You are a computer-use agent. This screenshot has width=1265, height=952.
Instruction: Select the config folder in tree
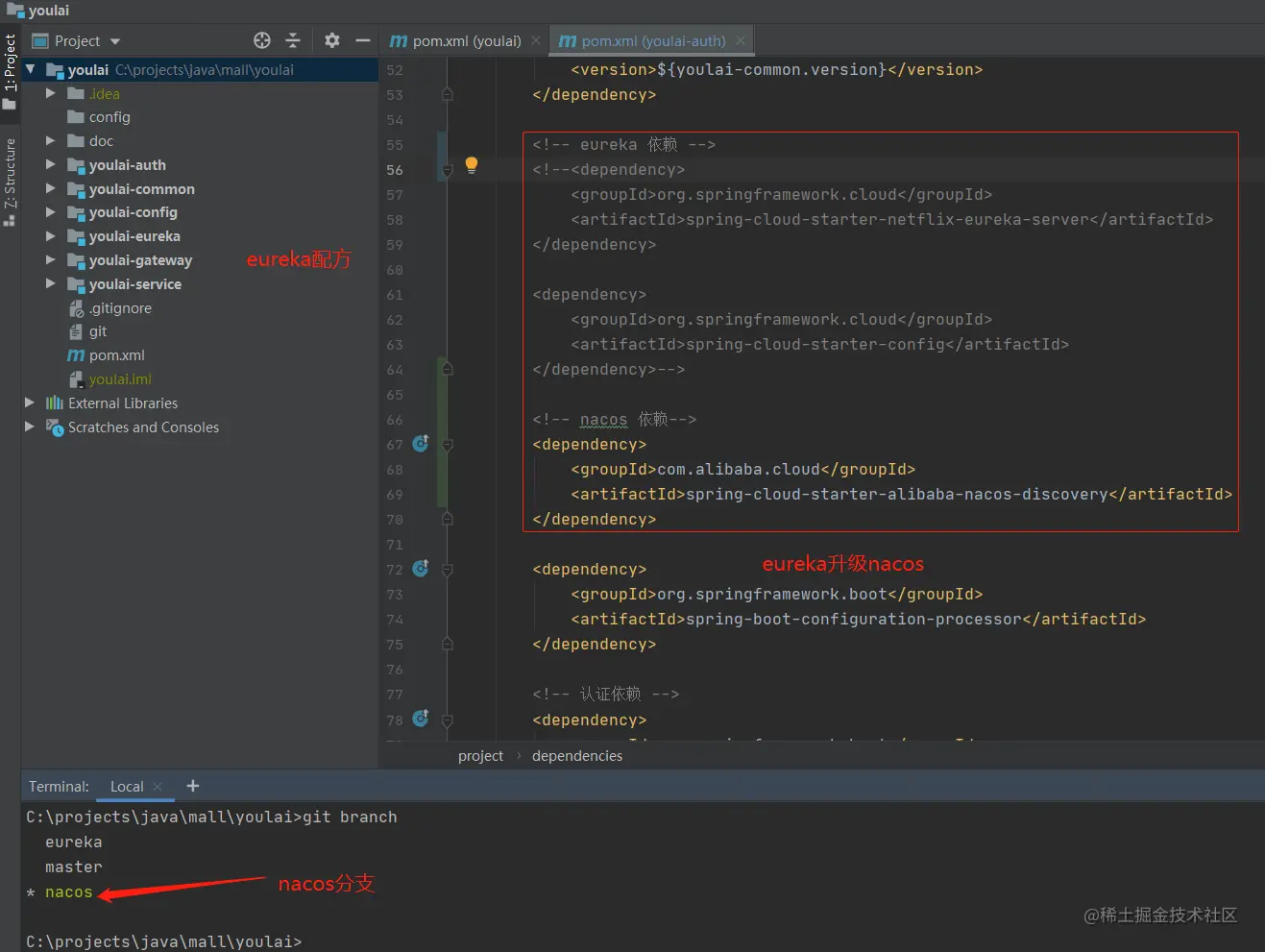(109, 117)
